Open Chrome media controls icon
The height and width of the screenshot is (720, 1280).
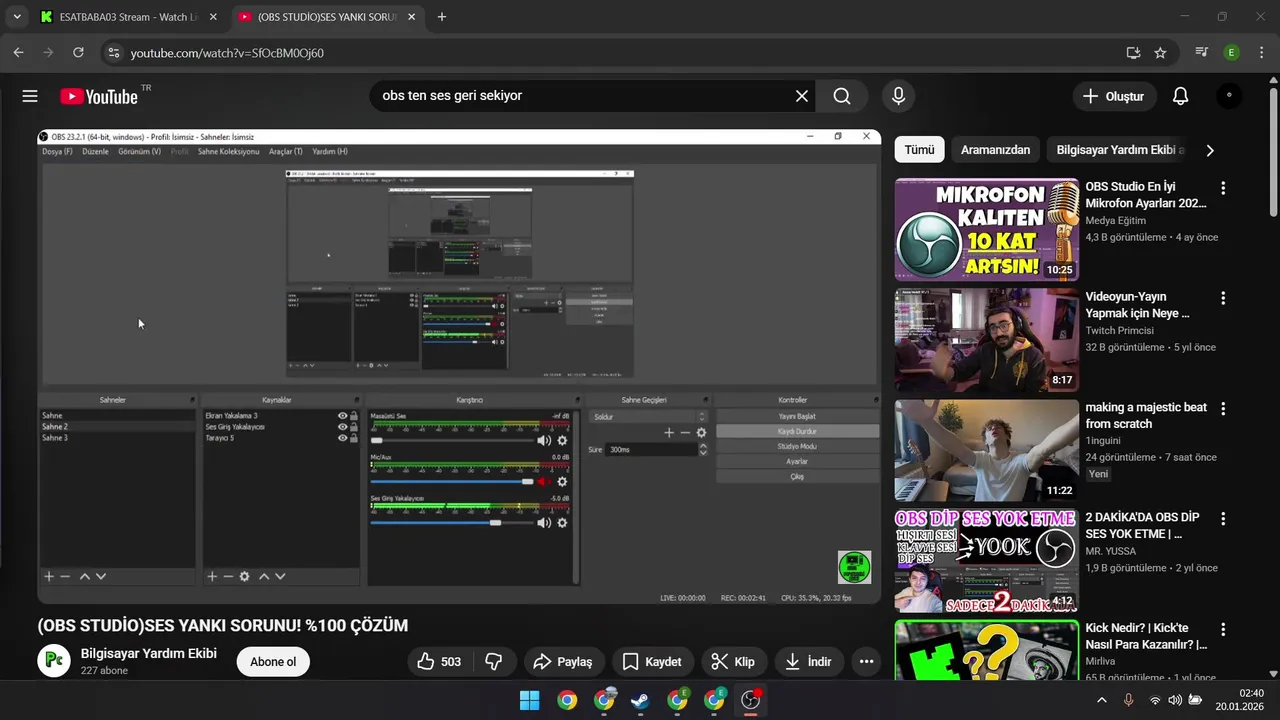pos(1202,53)
